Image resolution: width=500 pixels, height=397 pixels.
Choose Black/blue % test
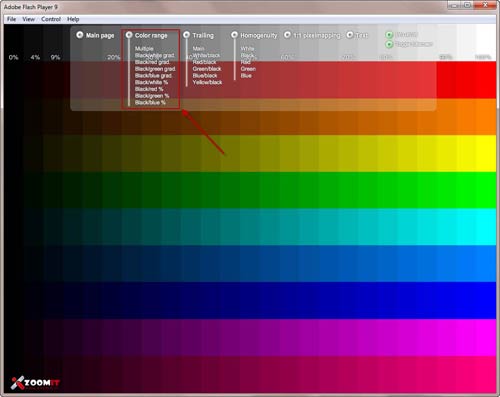point(150,103)
